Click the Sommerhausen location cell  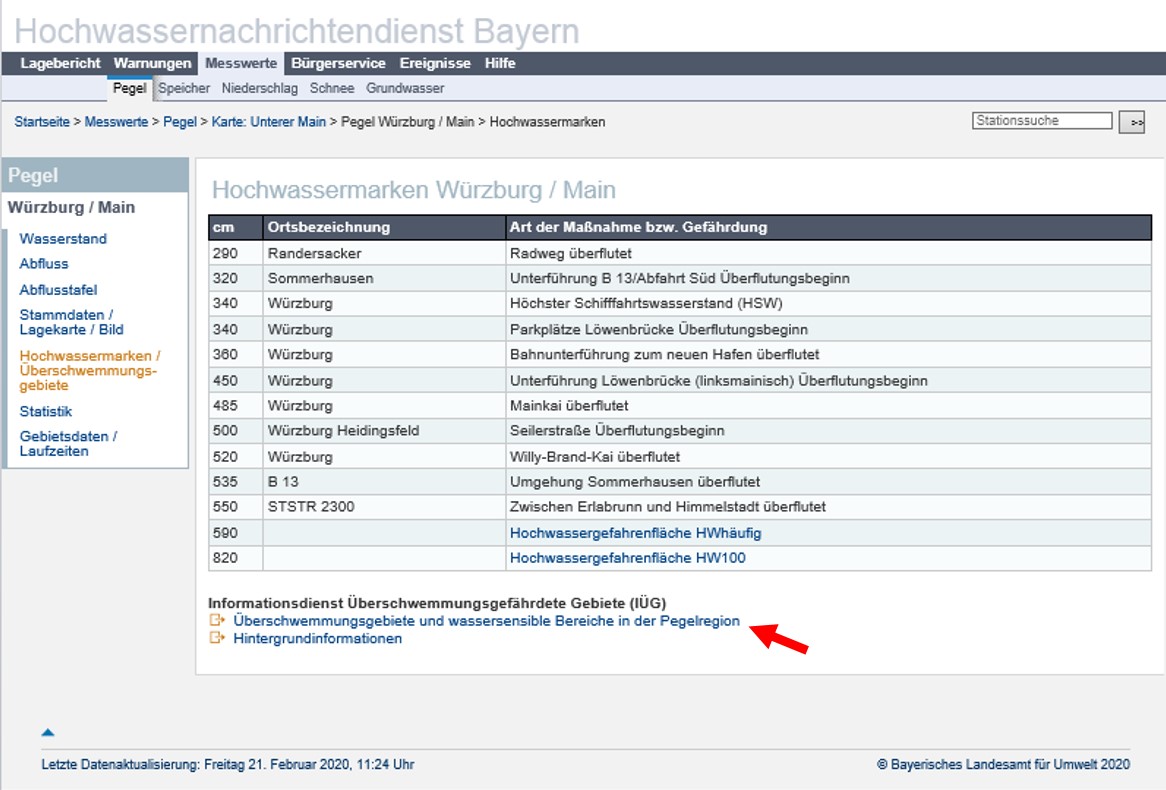coord(384,278)
